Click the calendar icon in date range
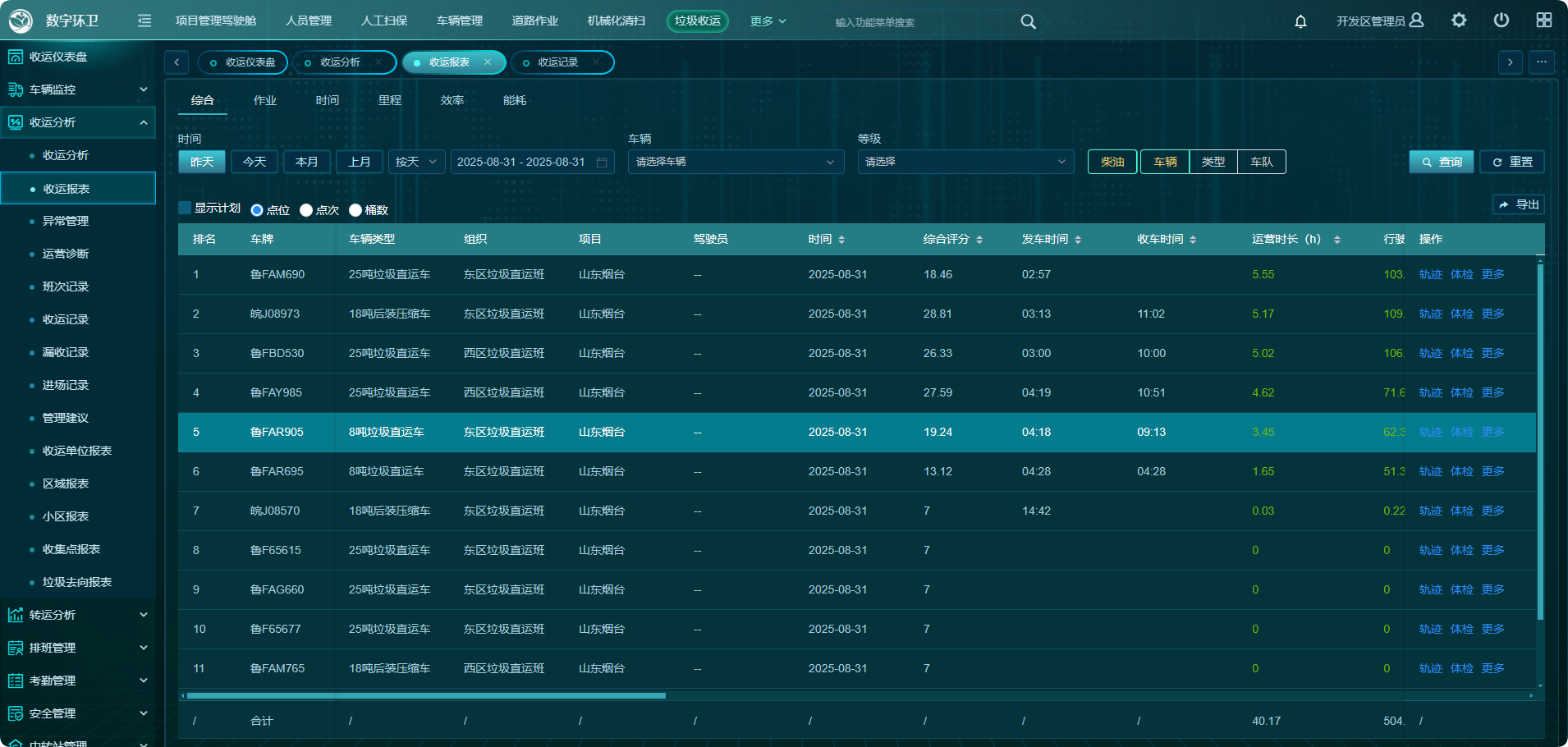Viewport: 1568px width, 747px height. tap(602, 163)
